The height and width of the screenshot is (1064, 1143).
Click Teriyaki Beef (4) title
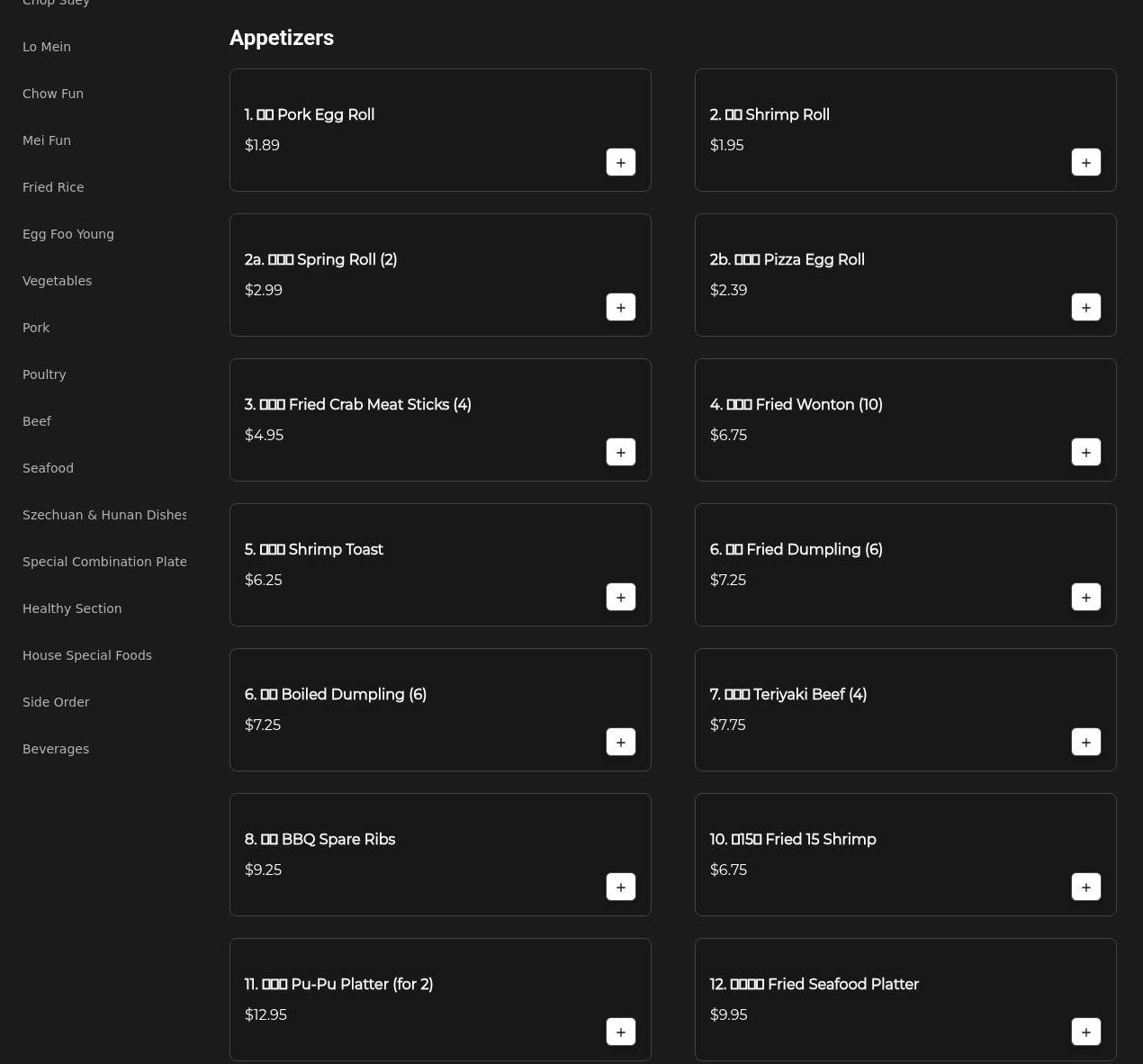[788, 694]
